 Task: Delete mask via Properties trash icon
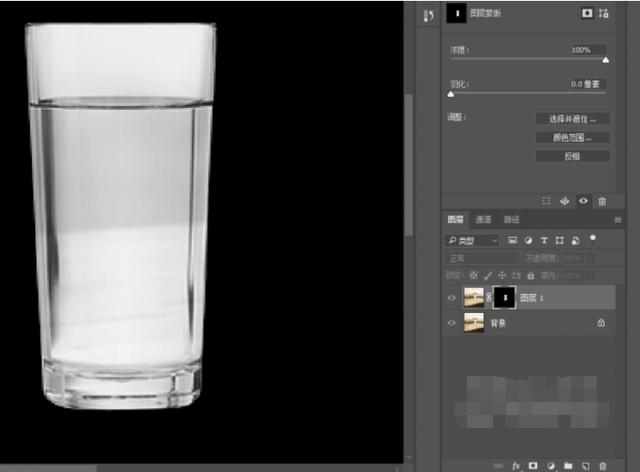602,201
